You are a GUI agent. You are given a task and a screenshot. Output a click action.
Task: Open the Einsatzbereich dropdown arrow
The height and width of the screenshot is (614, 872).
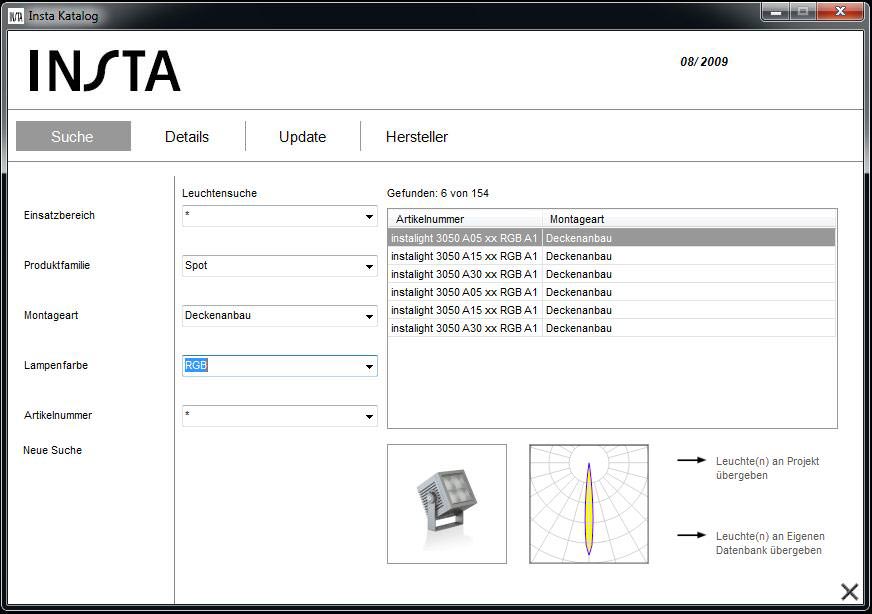[x=369, y=216]
